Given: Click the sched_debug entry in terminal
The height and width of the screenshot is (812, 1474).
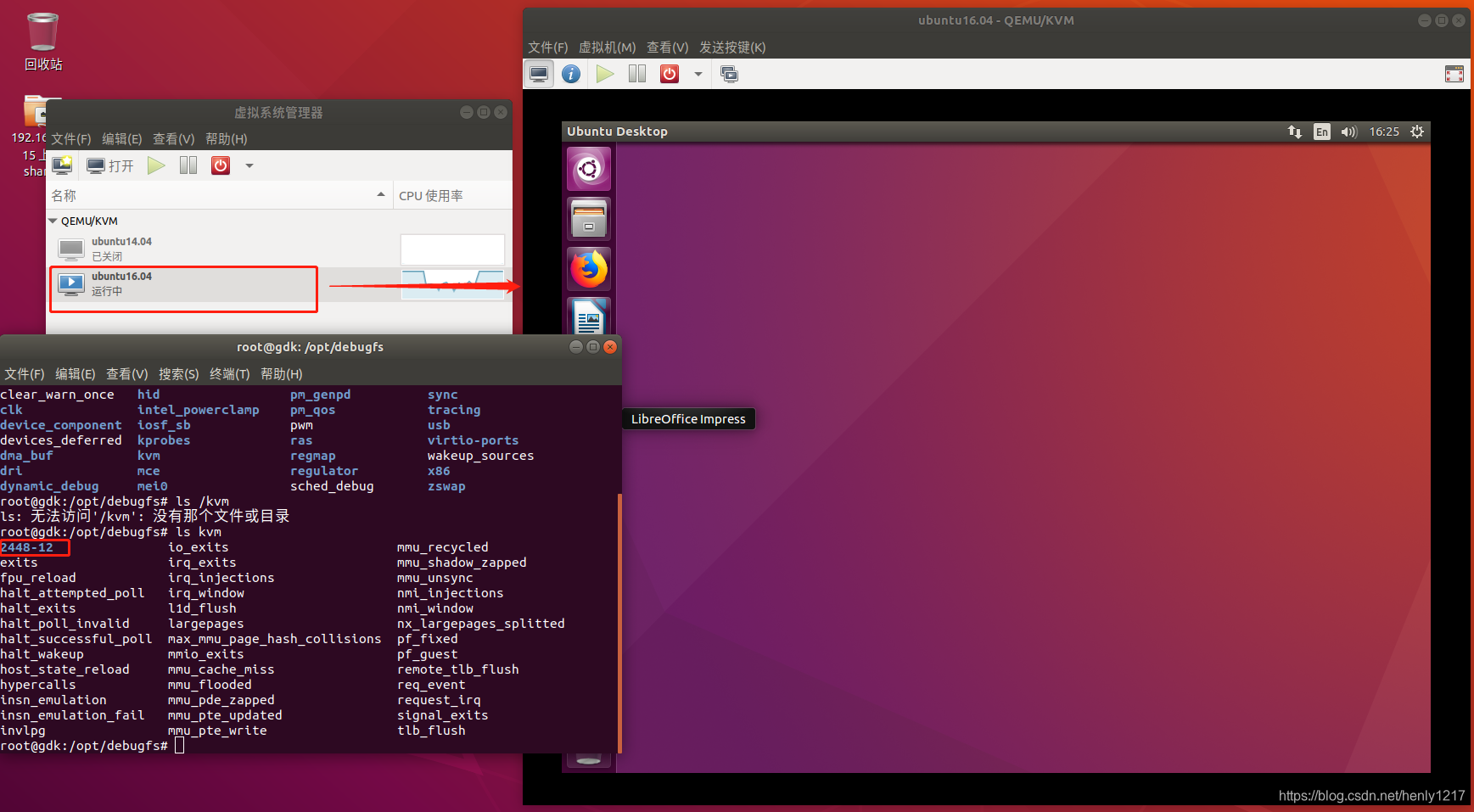Looking at the screenshot, I should tap(332, 486).
